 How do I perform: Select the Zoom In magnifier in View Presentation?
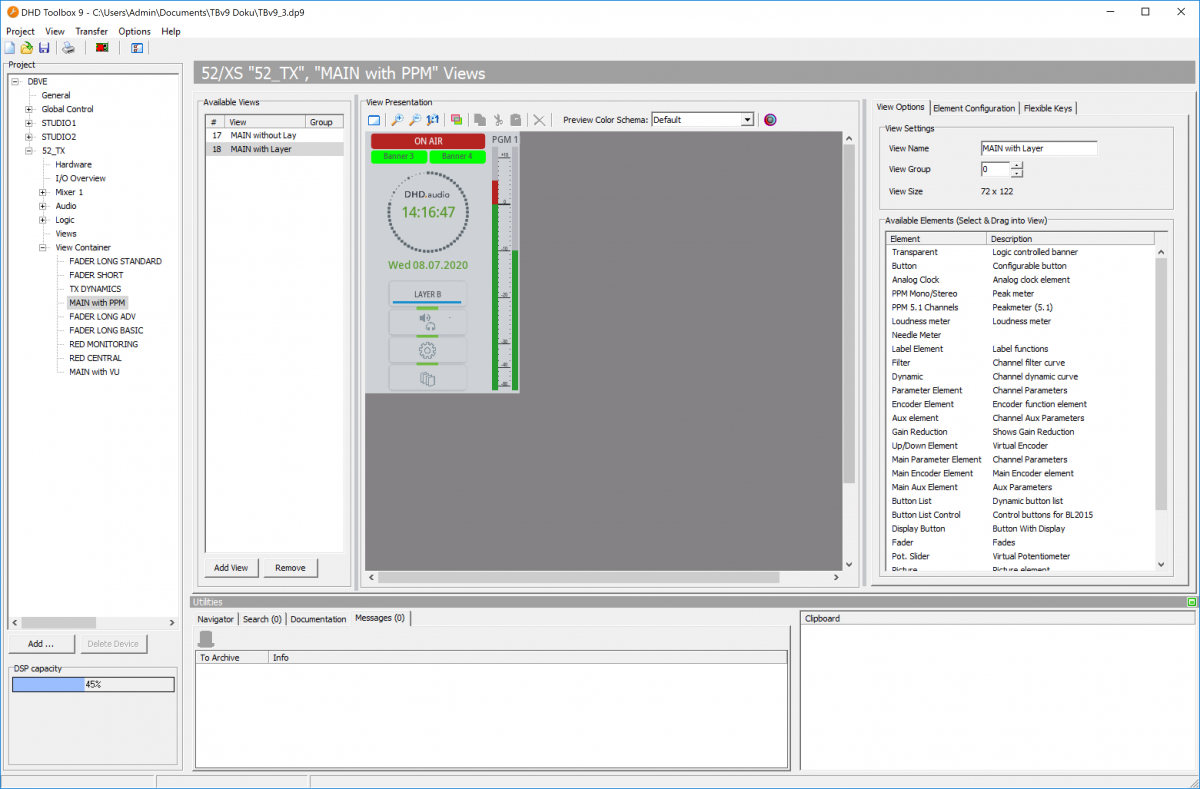pyautogui.click(x=396, y=119)
